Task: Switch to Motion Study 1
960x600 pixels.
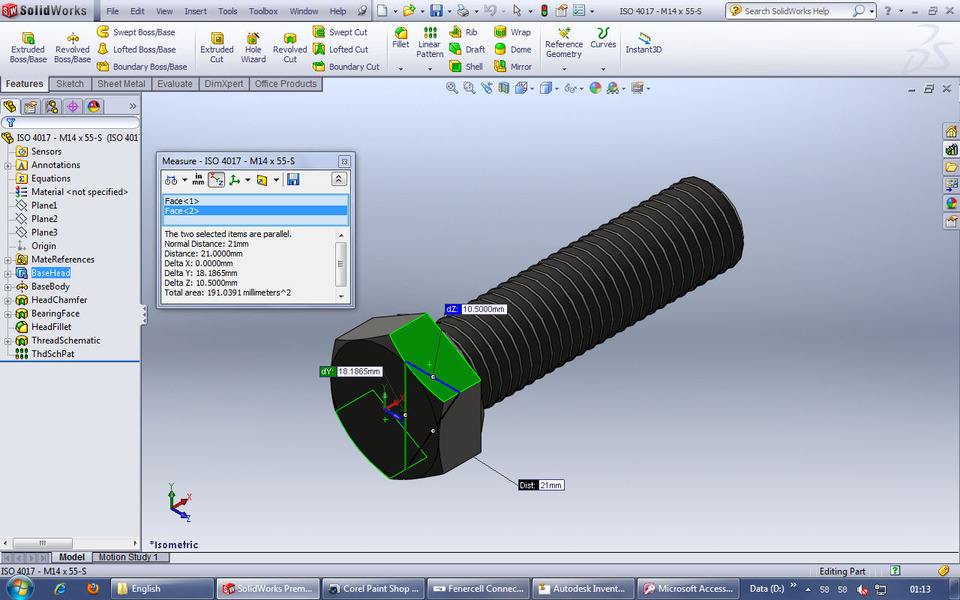Action: pyautogui.click(x=129, y=557)
